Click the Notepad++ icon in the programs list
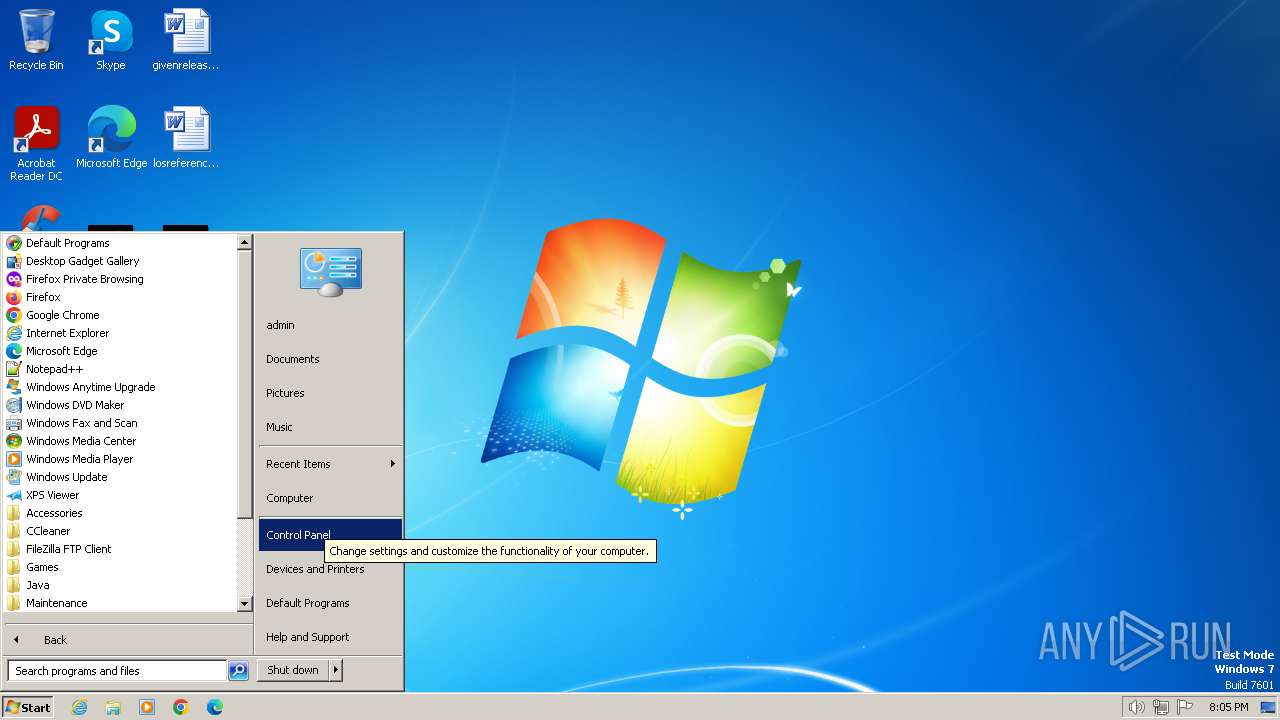The height and width of the screenshot is (720, 1280). click(14, 369)
